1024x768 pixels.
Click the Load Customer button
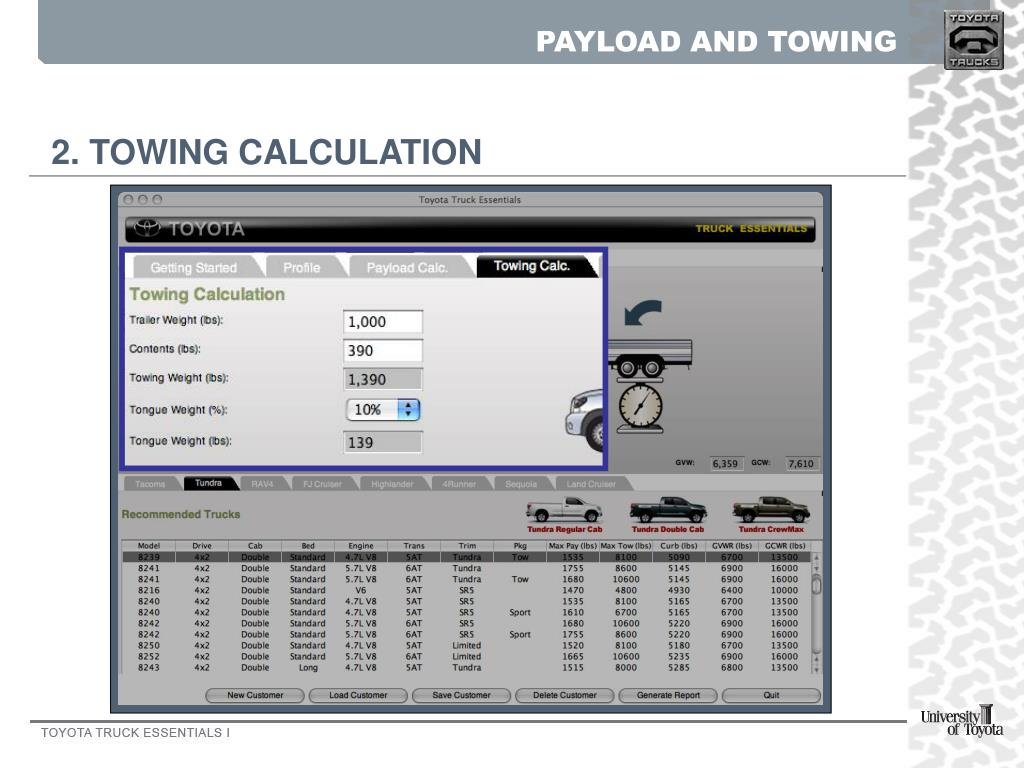[359, 696]
